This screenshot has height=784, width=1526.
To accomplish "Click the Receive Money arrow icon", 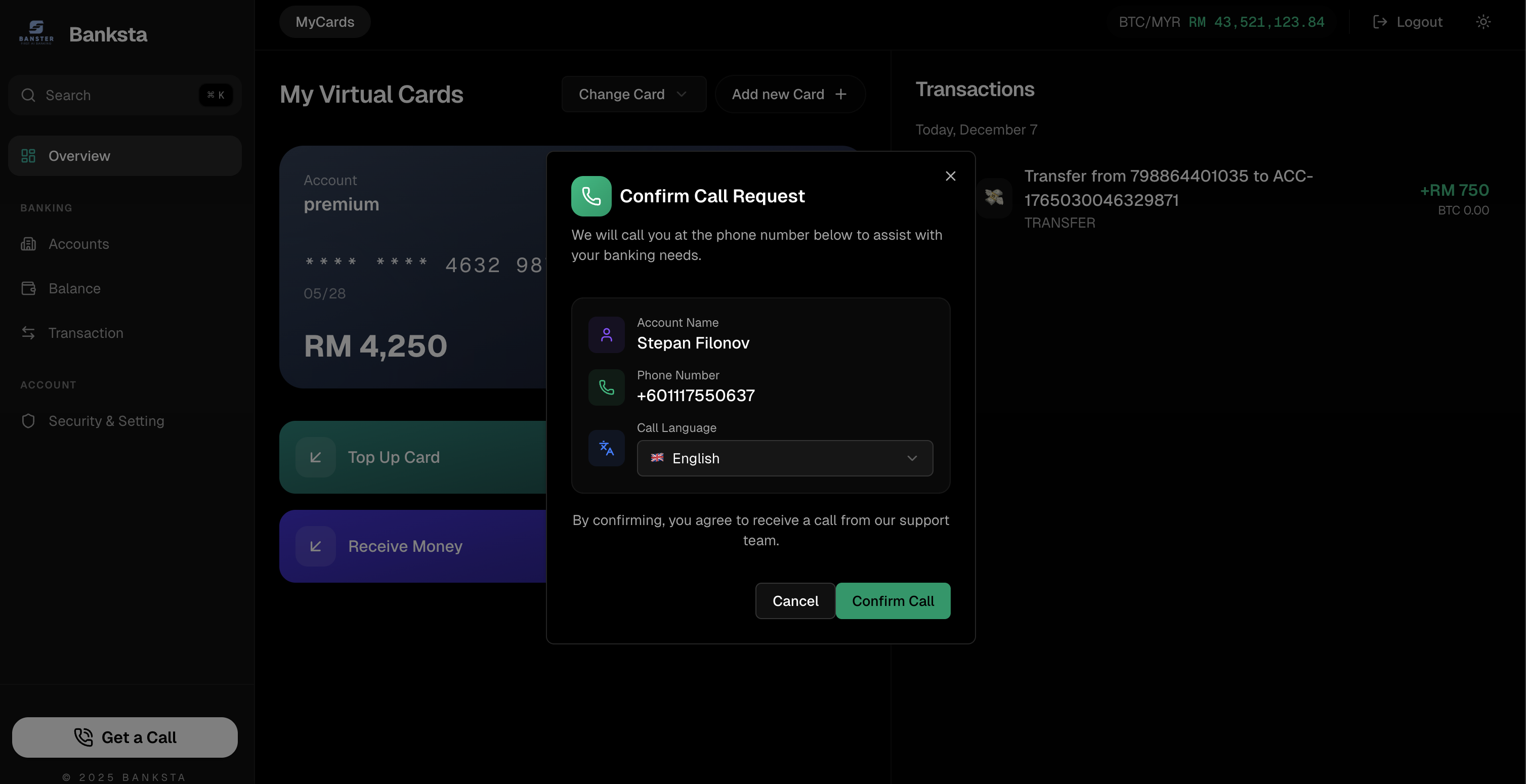I will [315, 546].
